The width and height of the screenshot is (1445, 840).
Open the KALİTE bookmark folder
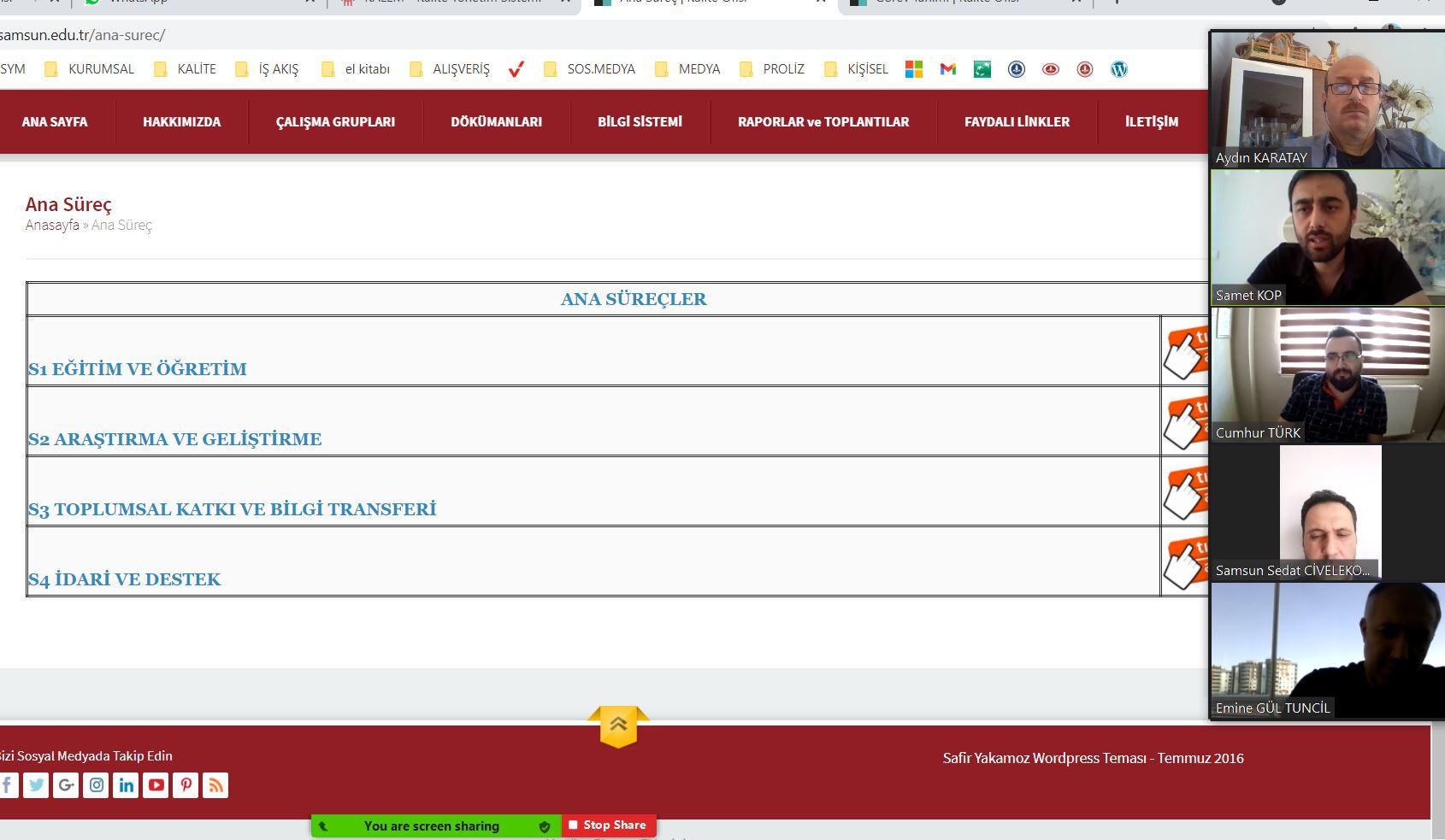[185, 69]
